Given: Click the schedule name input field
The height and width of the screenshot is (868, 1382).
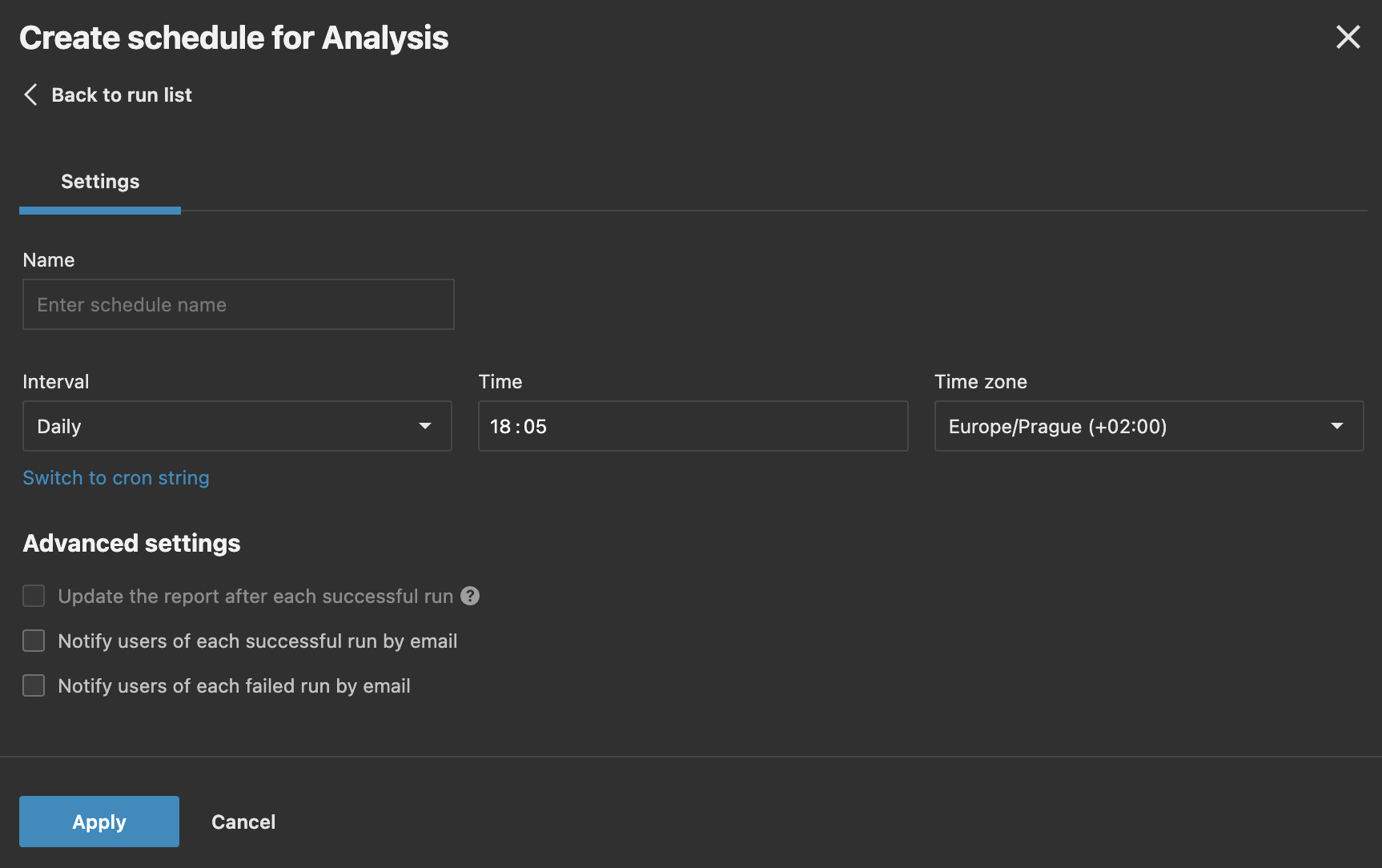Looking at the screenshot, I should coord(238,304).
